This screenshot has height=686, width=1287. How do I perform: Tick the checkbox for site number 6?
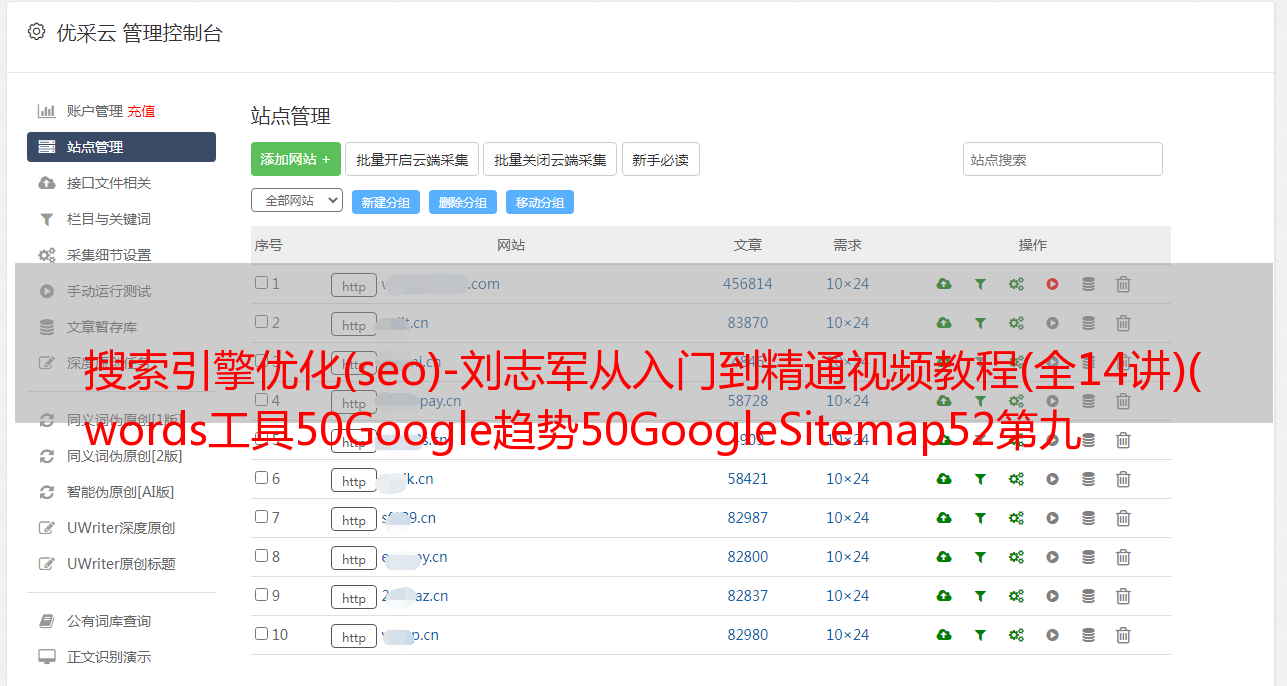point(261,478)
